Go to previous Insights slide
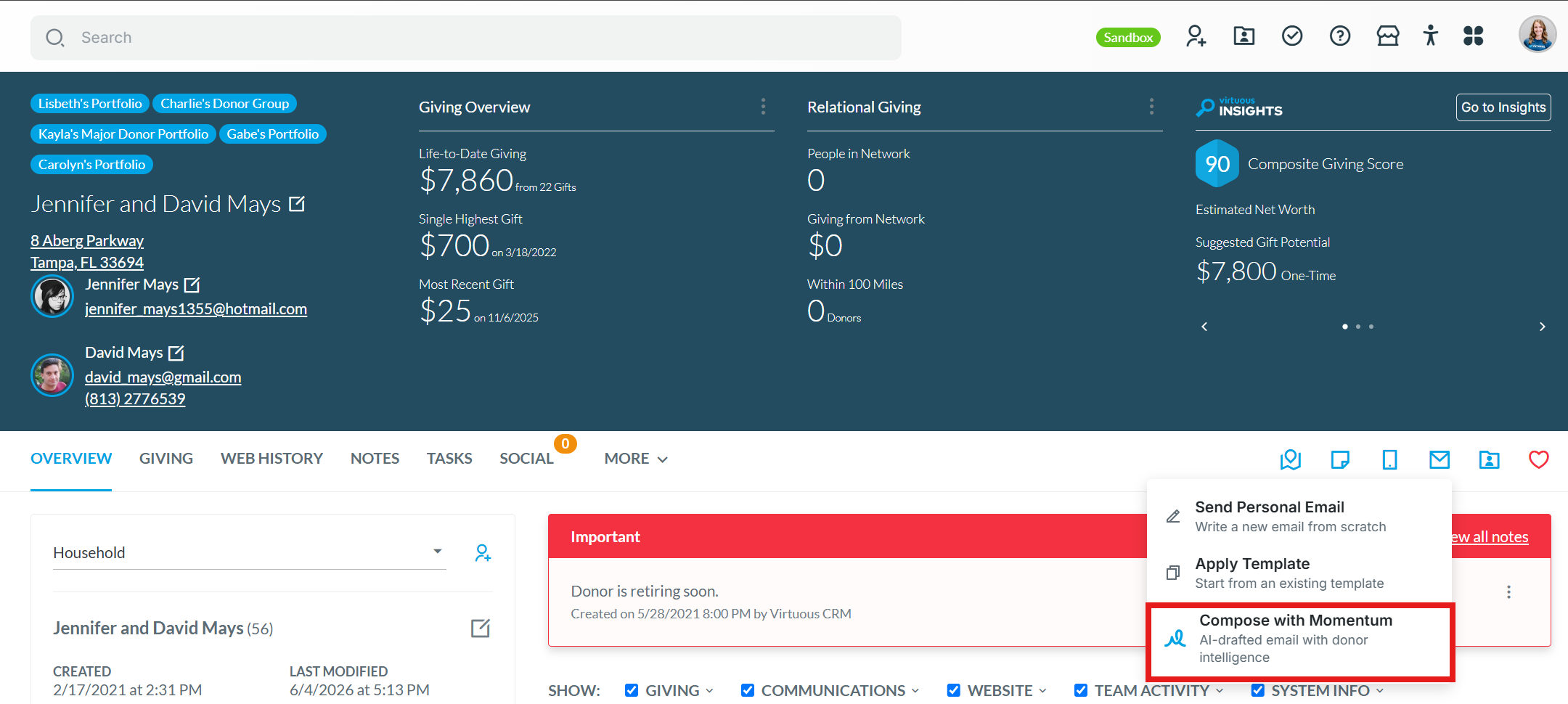Viewport: 1568px width, 704px height. pos(1204,327)
